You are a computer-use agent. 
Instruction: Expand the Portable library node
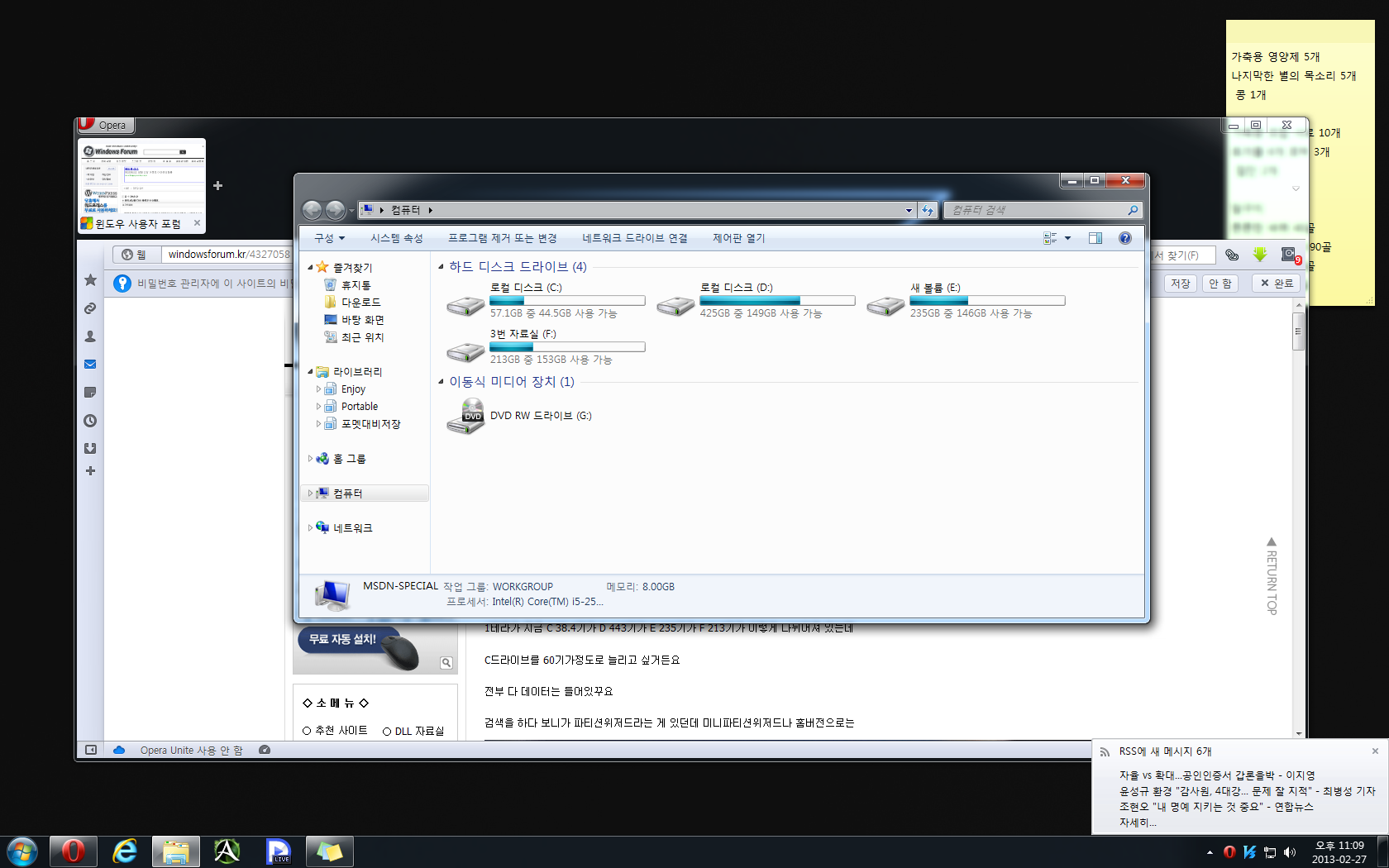pyautogui.click(x=318, y=406)
